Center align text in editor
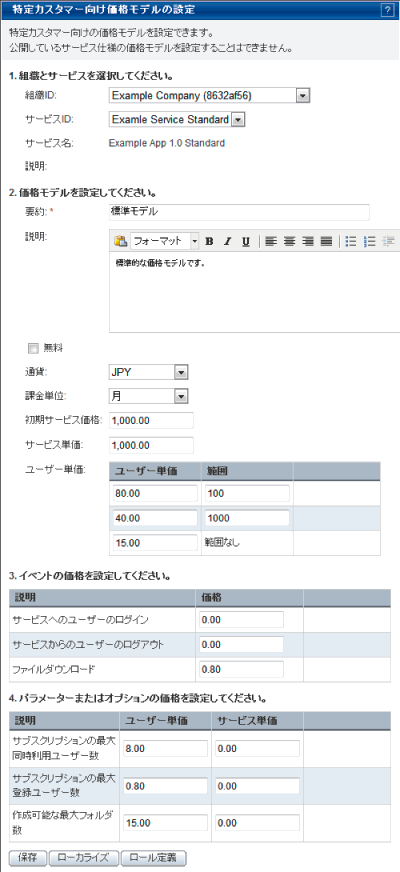The height and width of the screenshot is (872, 400). (289, 241)
